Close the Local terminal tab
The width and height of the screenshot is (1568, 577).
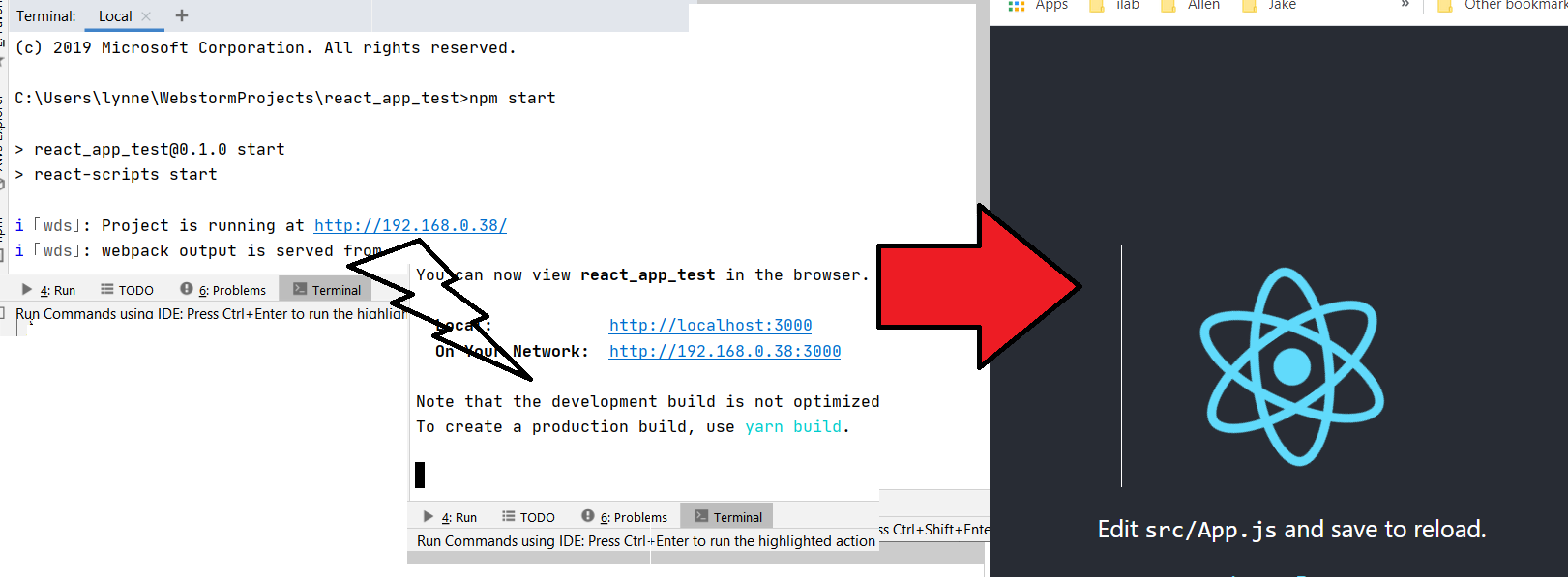coord(146,16)
